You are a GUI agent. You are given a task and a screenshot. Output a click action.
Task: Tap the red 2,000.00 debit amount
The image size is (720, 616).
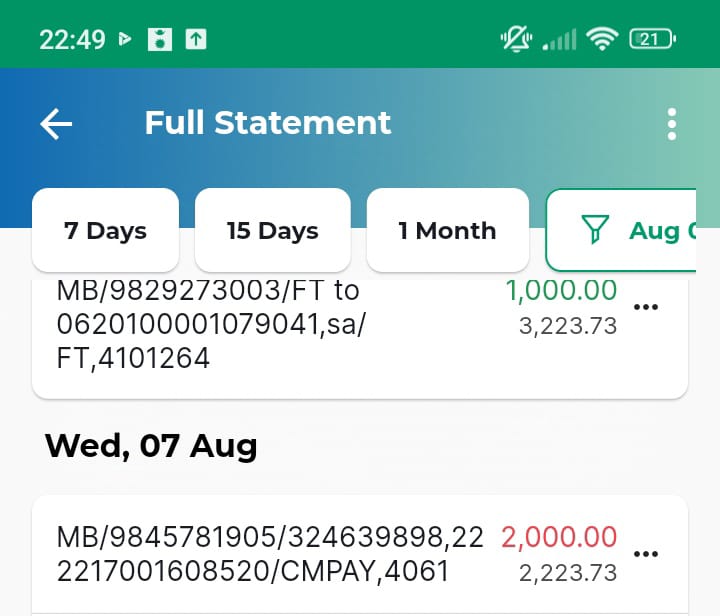pyautogui.click(x=559, y=537)
